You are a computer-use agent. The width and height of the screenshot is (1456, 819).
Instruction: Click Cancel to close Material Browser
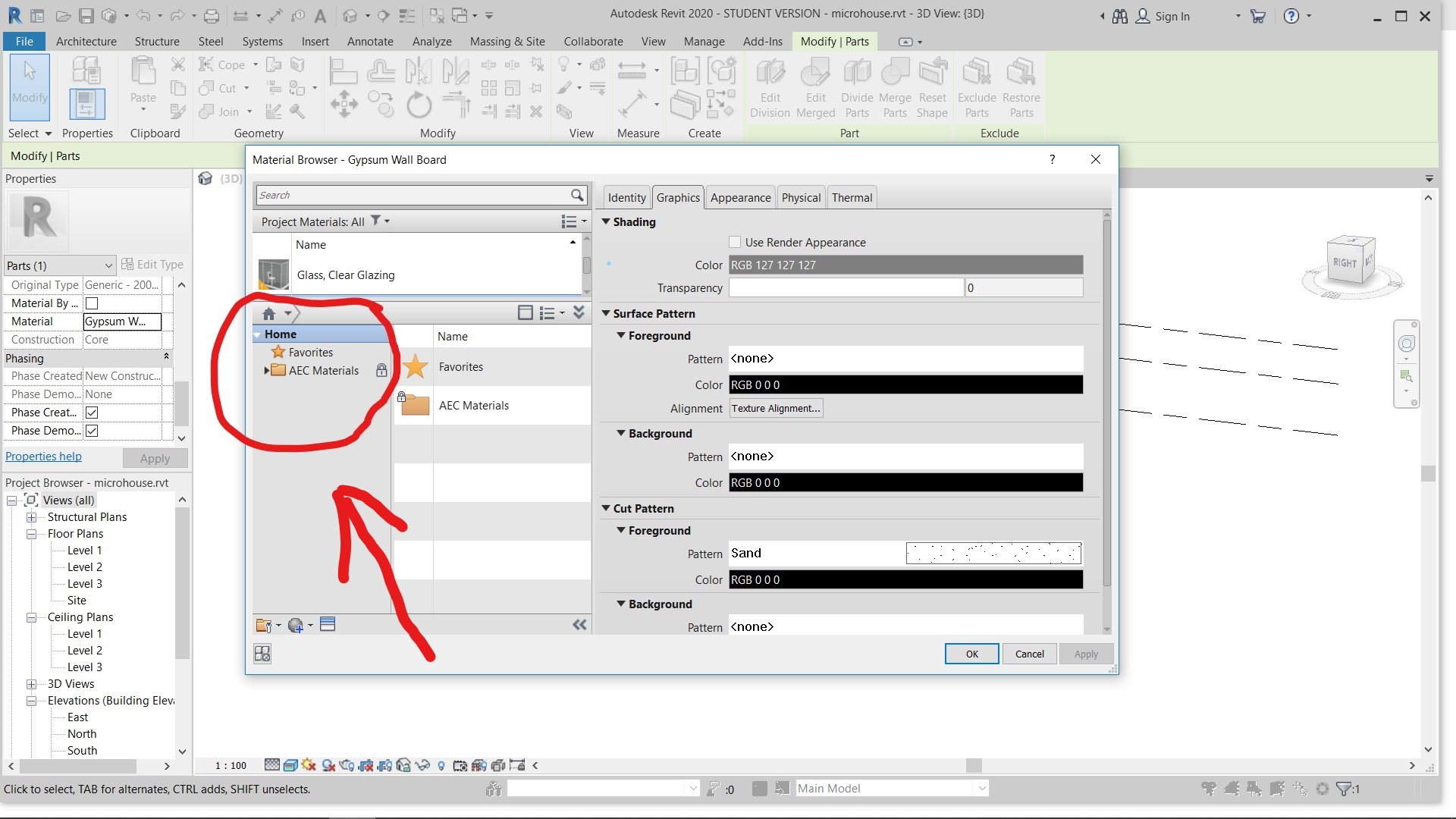[x=1029, y=653]
